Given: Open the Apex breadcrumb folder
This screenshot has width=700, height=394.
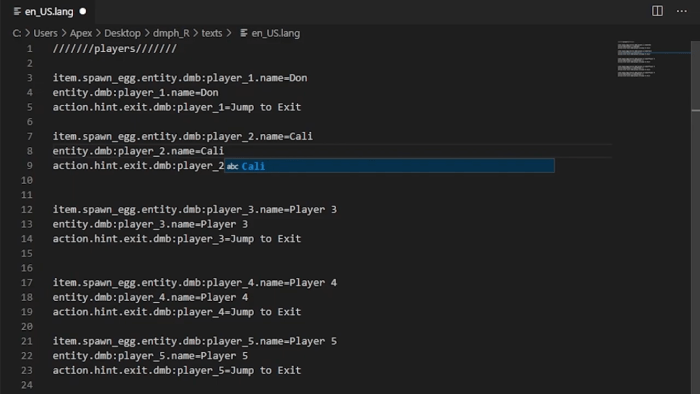Looking at the screenshot, I should [x=81, y=33].
